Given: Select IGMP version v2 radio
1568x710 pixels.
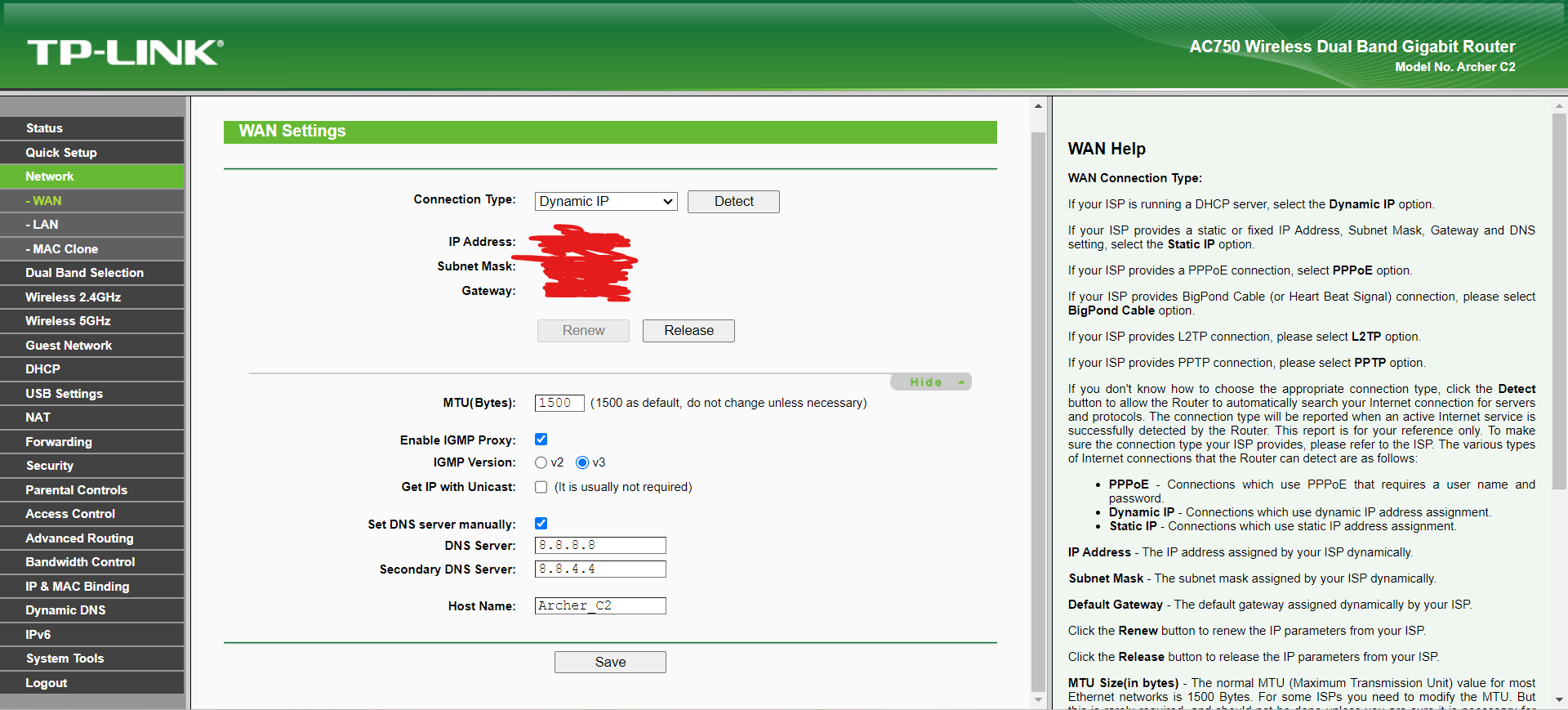Looking at the screenshot, I should click(541, 462).
